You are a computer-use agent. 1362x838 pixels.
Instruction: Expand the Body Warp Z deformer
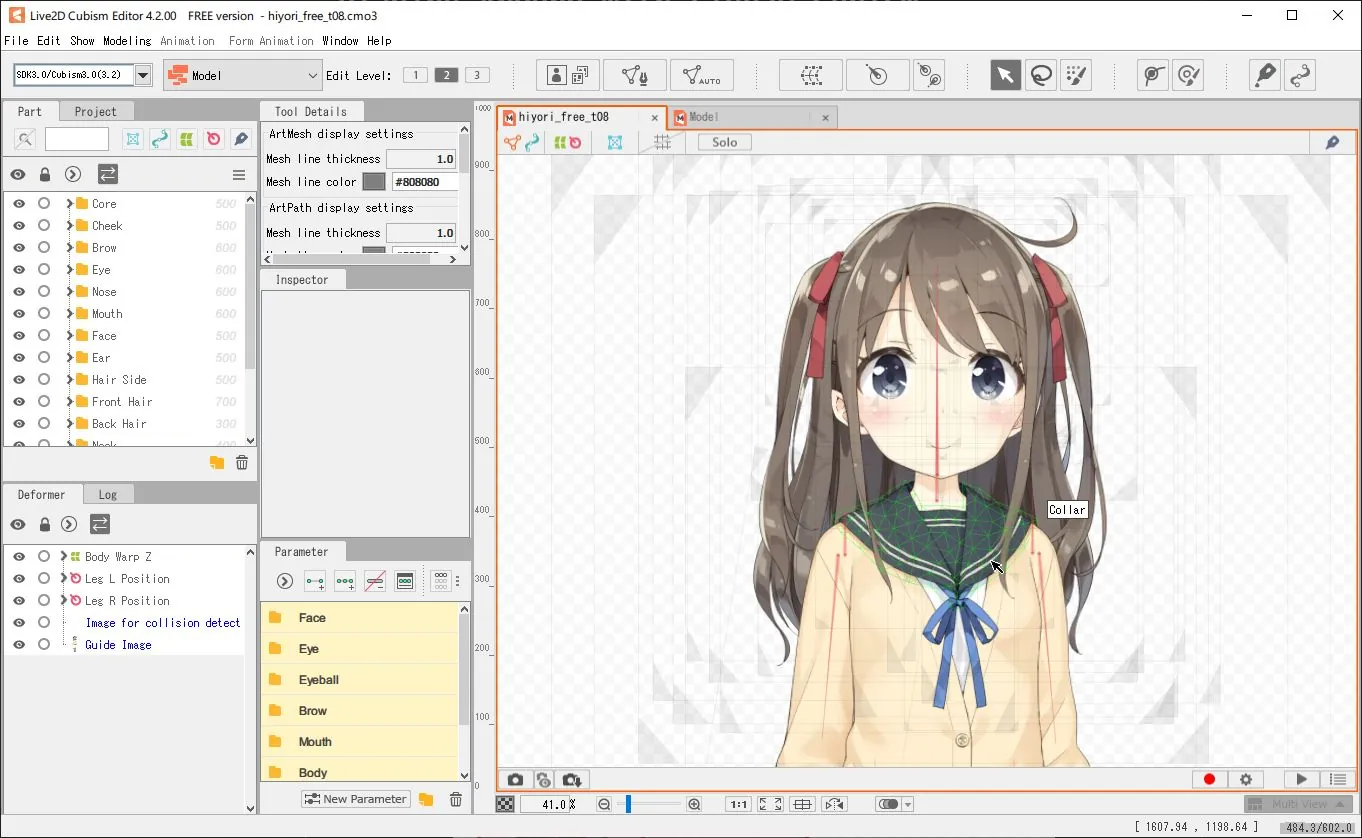click(63, 556)
